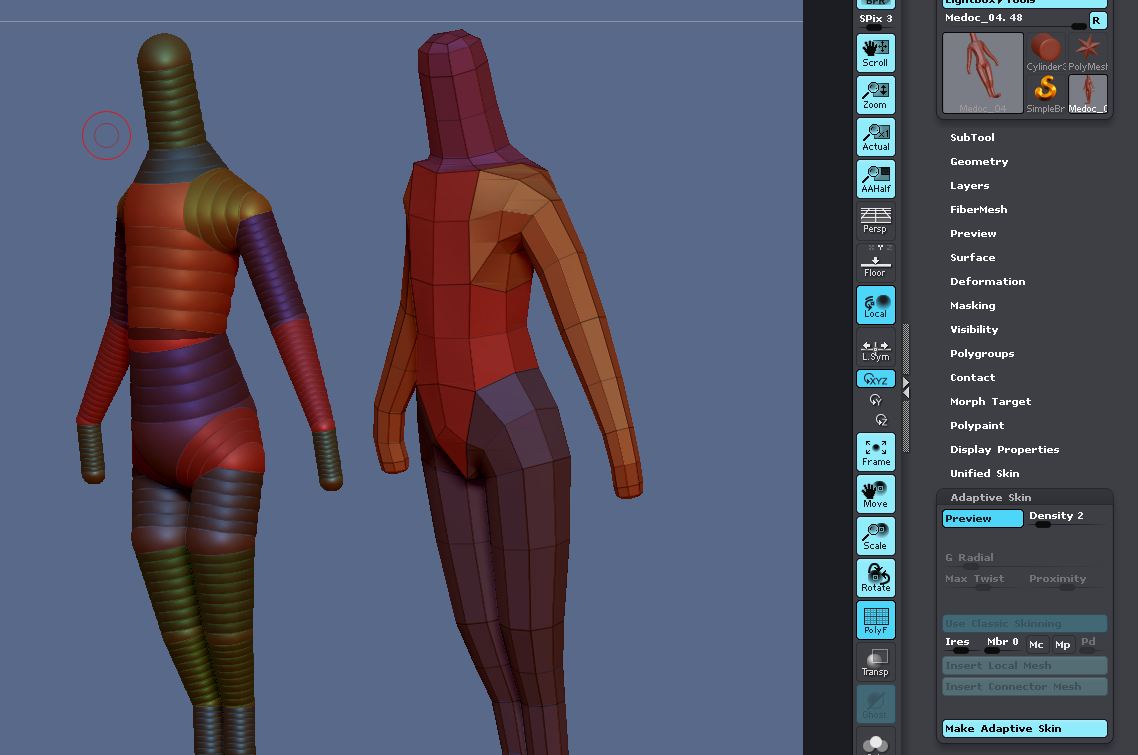
Task: Click Insert Connector Mesh button
Action: point(1025,687)
